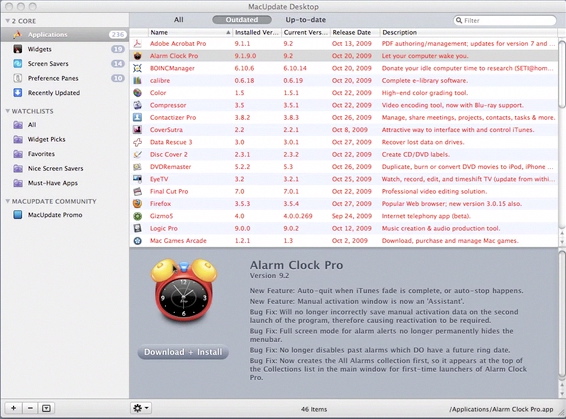566x419 pixels.
Task: Click the 6.10.14 current version for BOINCManager
Action: (295, 68)
